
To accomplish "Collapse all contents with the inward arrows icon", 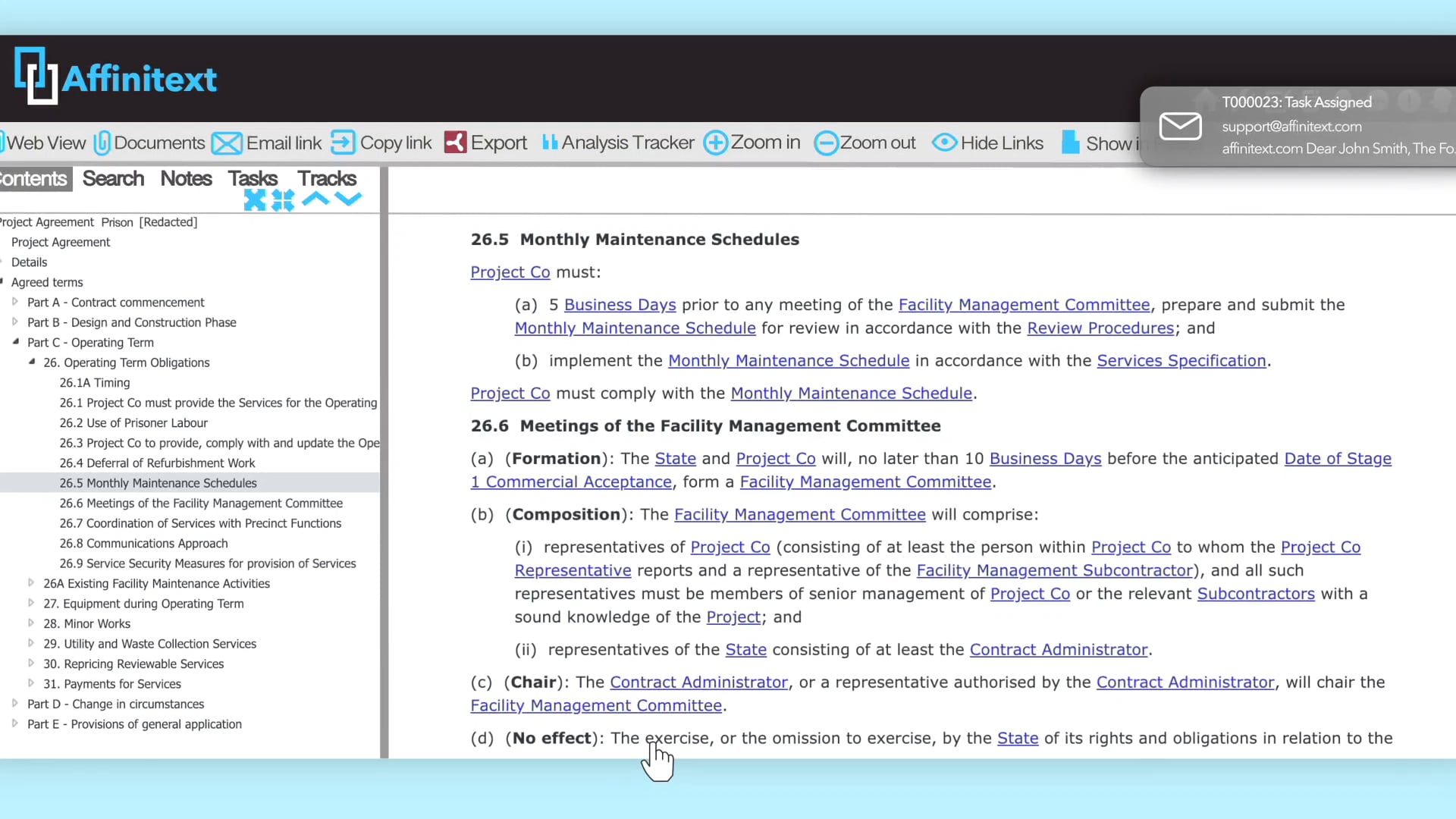I will [283, 200].
